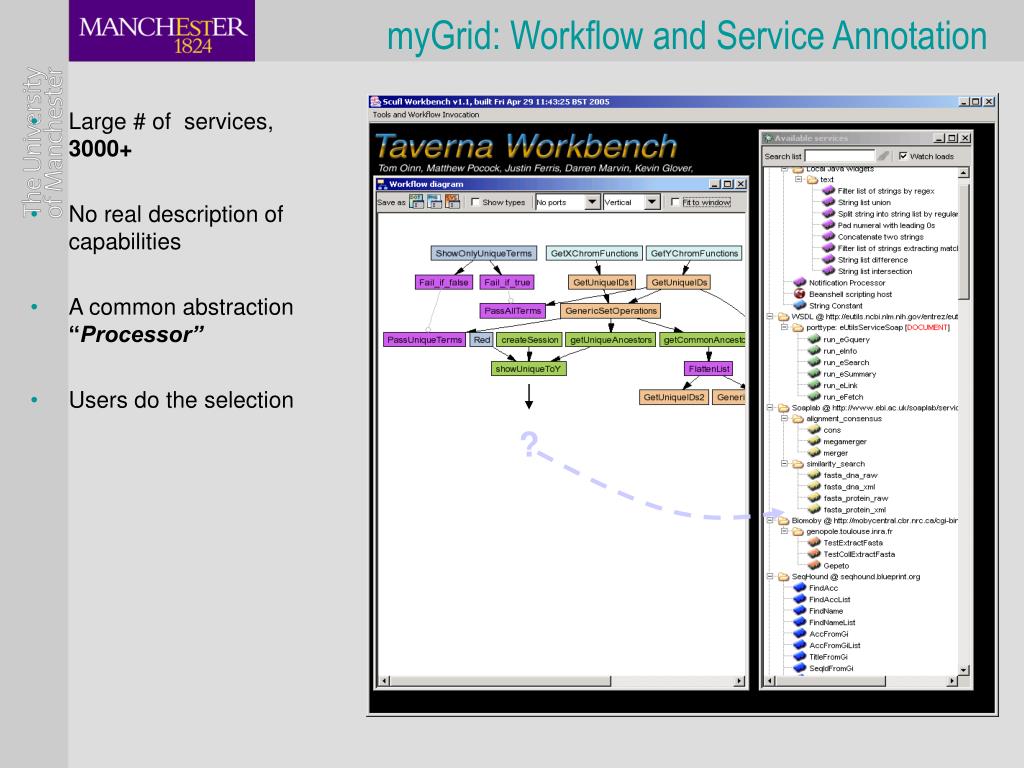Uncheck the Watch loads checkbox
The image size is (1024, 768).
pos(903,155)
